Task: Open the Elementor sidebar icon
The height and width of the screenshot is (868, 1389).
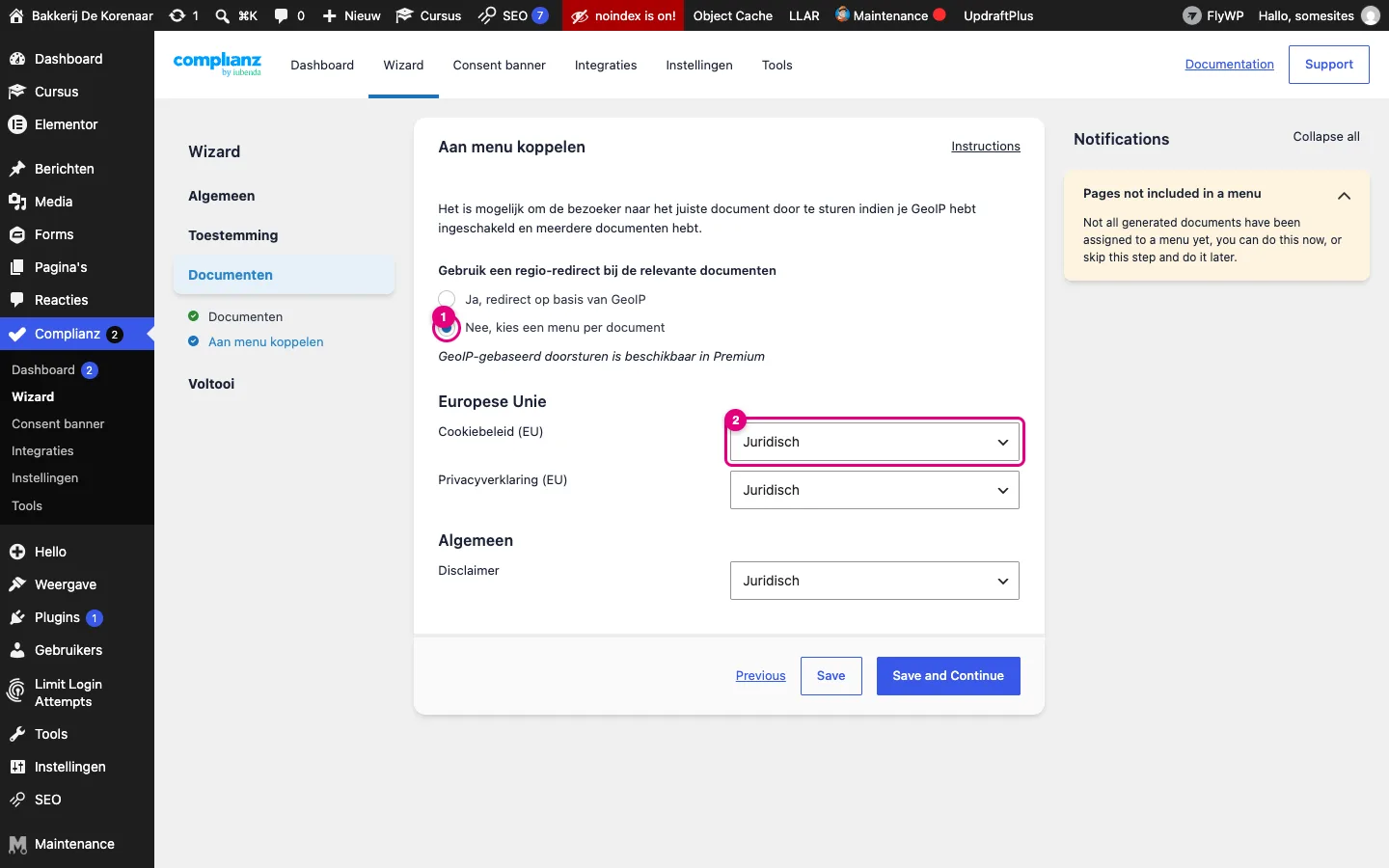Action: click(x=16, y=124)
